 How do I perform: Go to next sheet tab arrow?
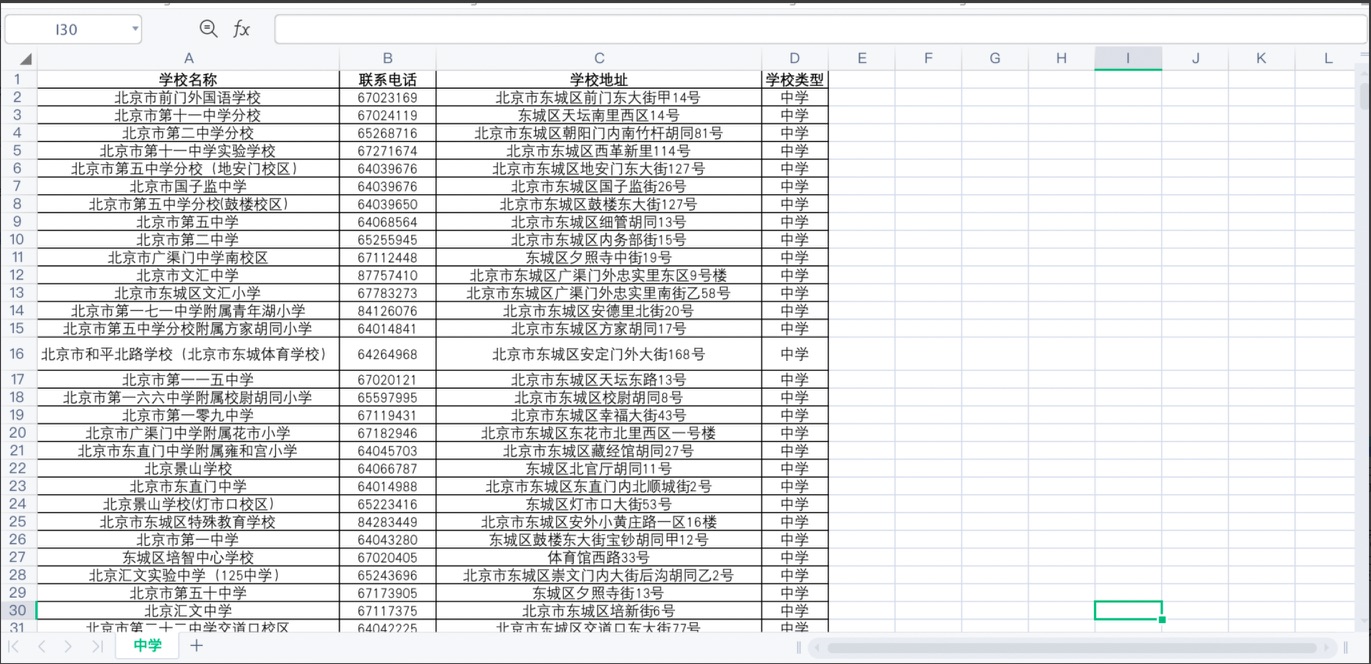(68, 647)
